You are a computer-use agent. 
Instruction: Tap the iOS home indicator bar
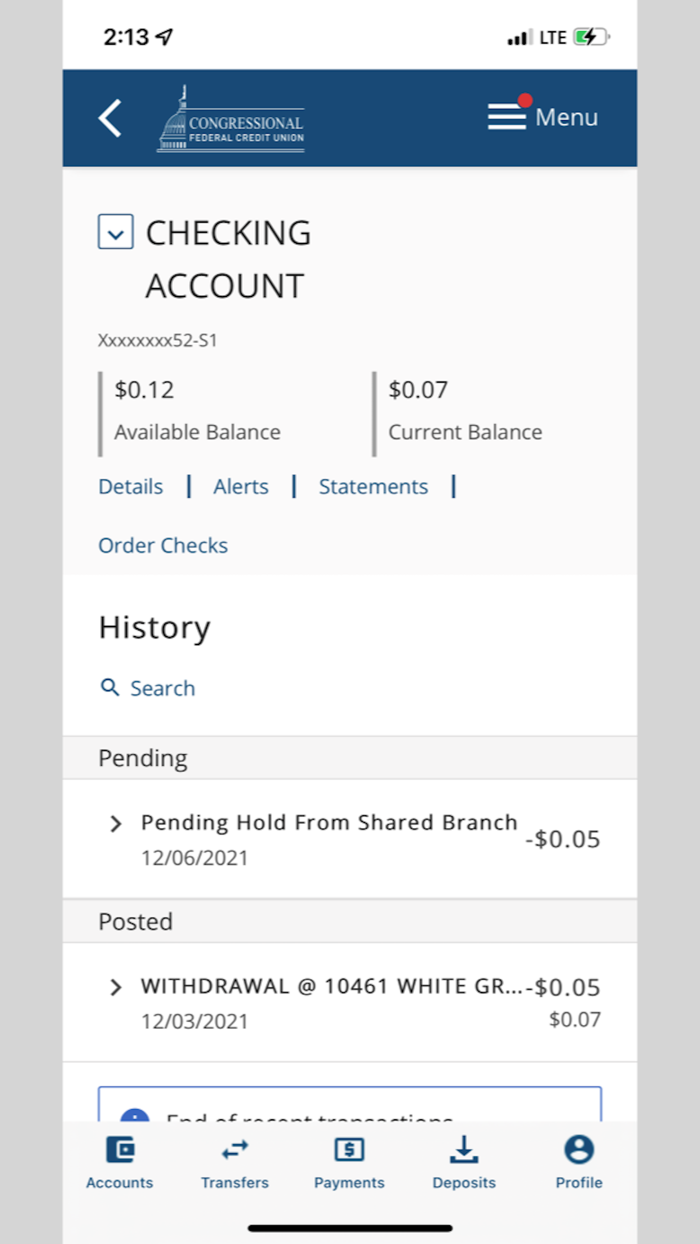pyautogui.click(x=350, y=1227)
